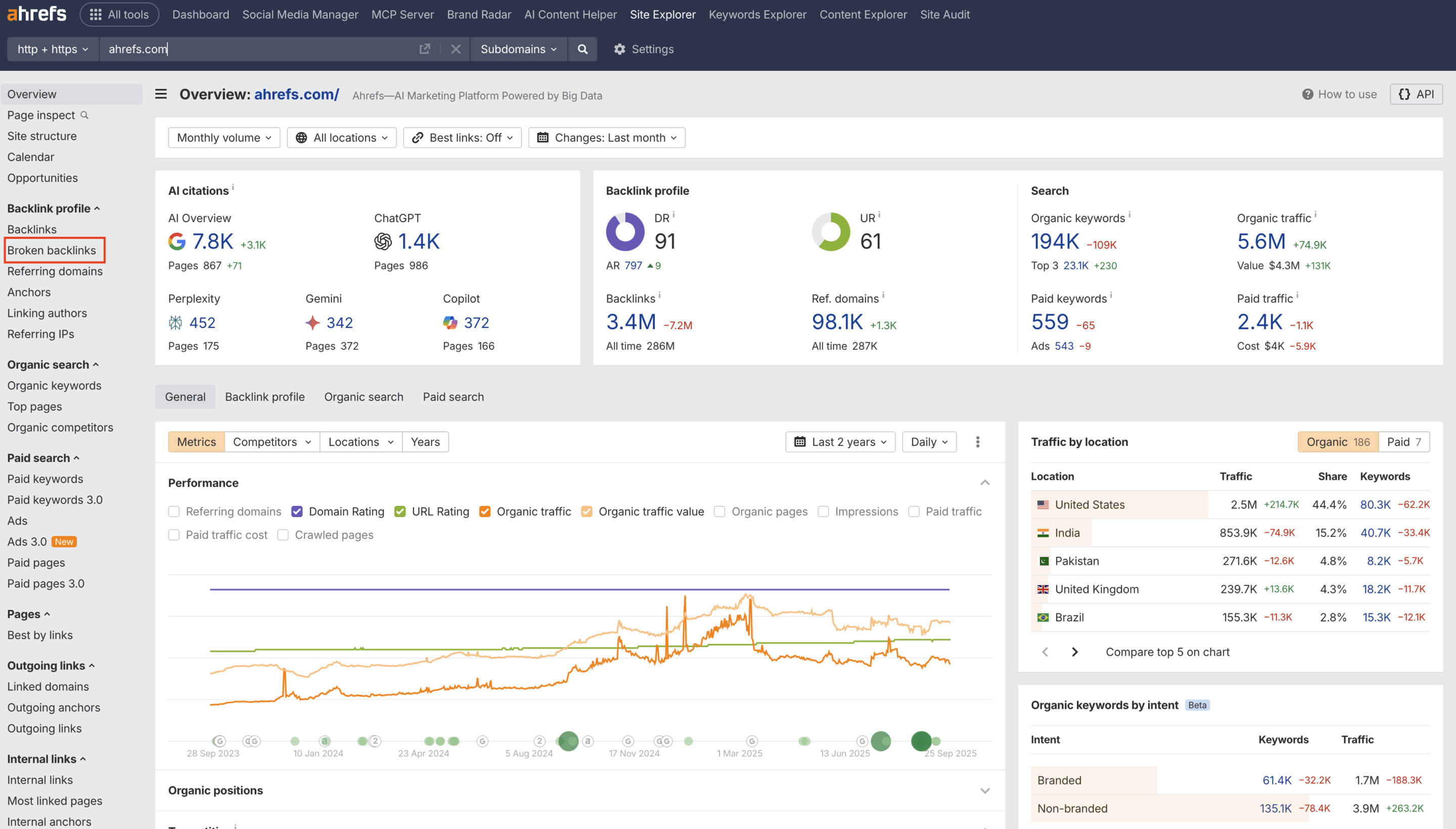
Task: Click the Gemini star icon
Action: tap(312, 323)
